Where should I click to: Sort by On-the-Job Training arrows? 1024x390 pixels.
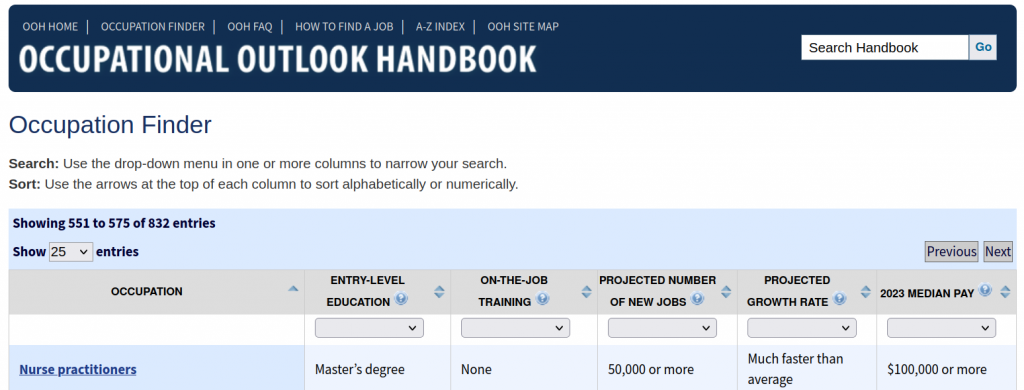(x=586, y=292)
